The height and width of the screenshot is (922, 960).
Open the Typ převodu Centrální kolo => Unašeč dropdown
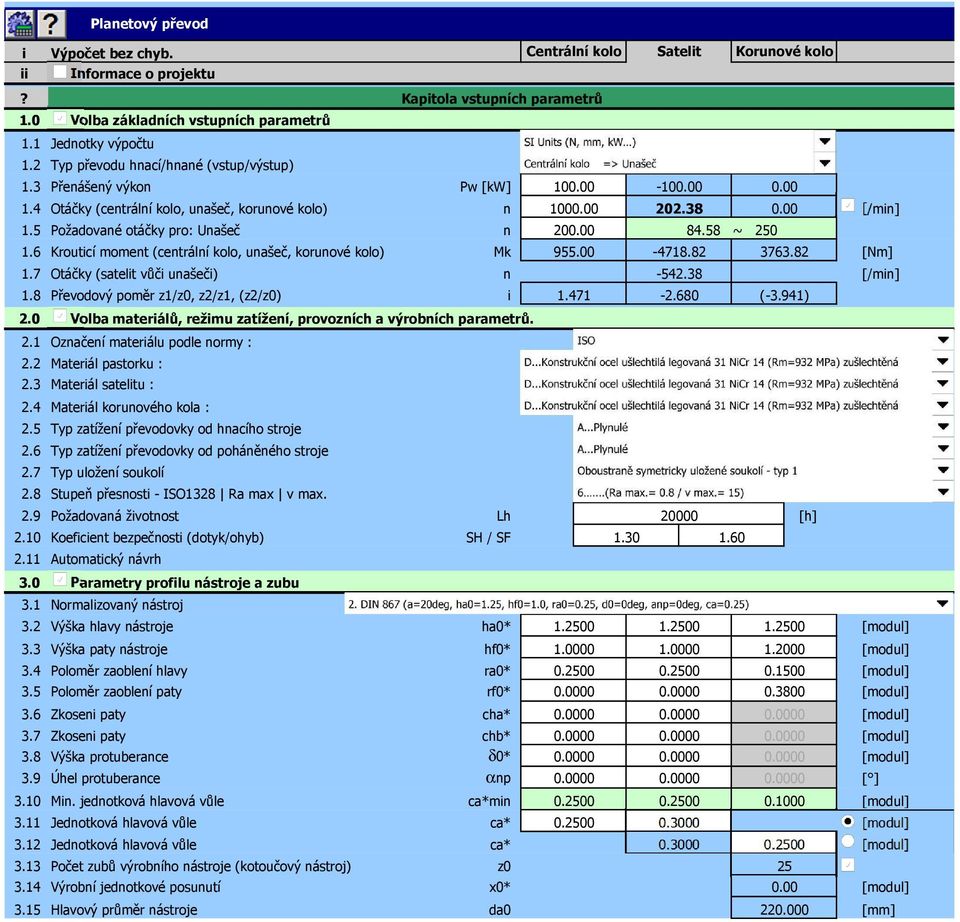coord(825,163)
